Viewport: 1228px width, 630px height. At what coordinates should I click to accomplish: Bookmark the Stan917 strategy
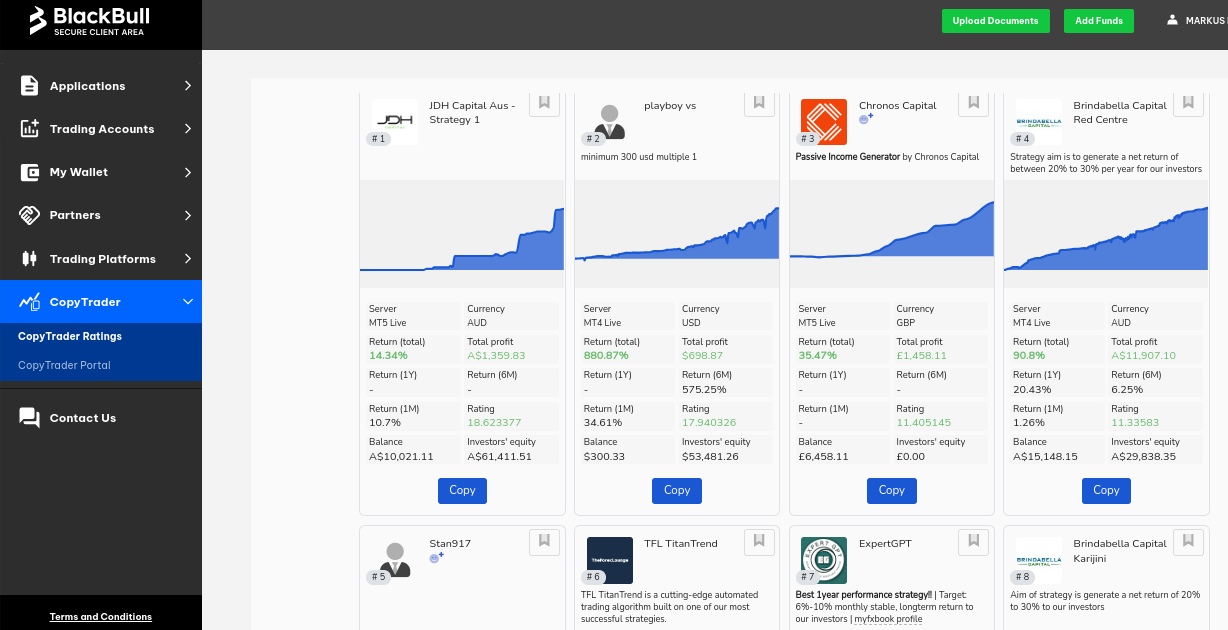tap(544, 541)
